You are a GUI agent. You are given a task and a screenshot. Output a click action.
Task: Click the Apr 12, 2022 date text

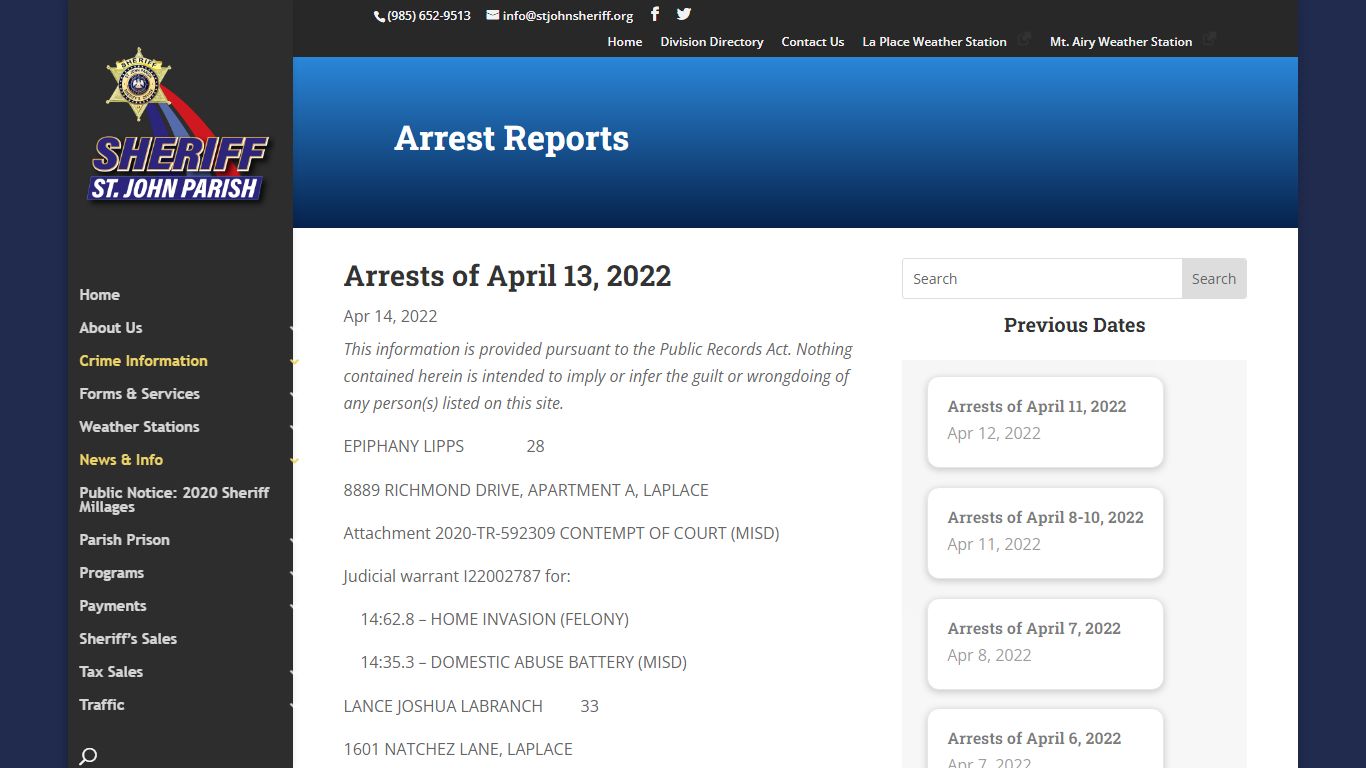pyautogui.click(x=994, y=434)
